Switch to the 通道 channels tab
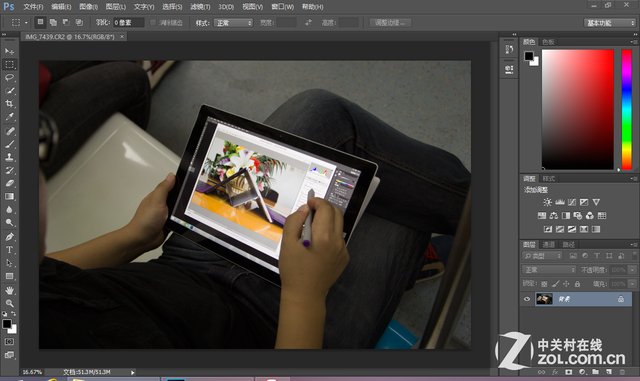The width and height of the screenshot is (640, 381). pyautogui.click(x=549, y=245)
